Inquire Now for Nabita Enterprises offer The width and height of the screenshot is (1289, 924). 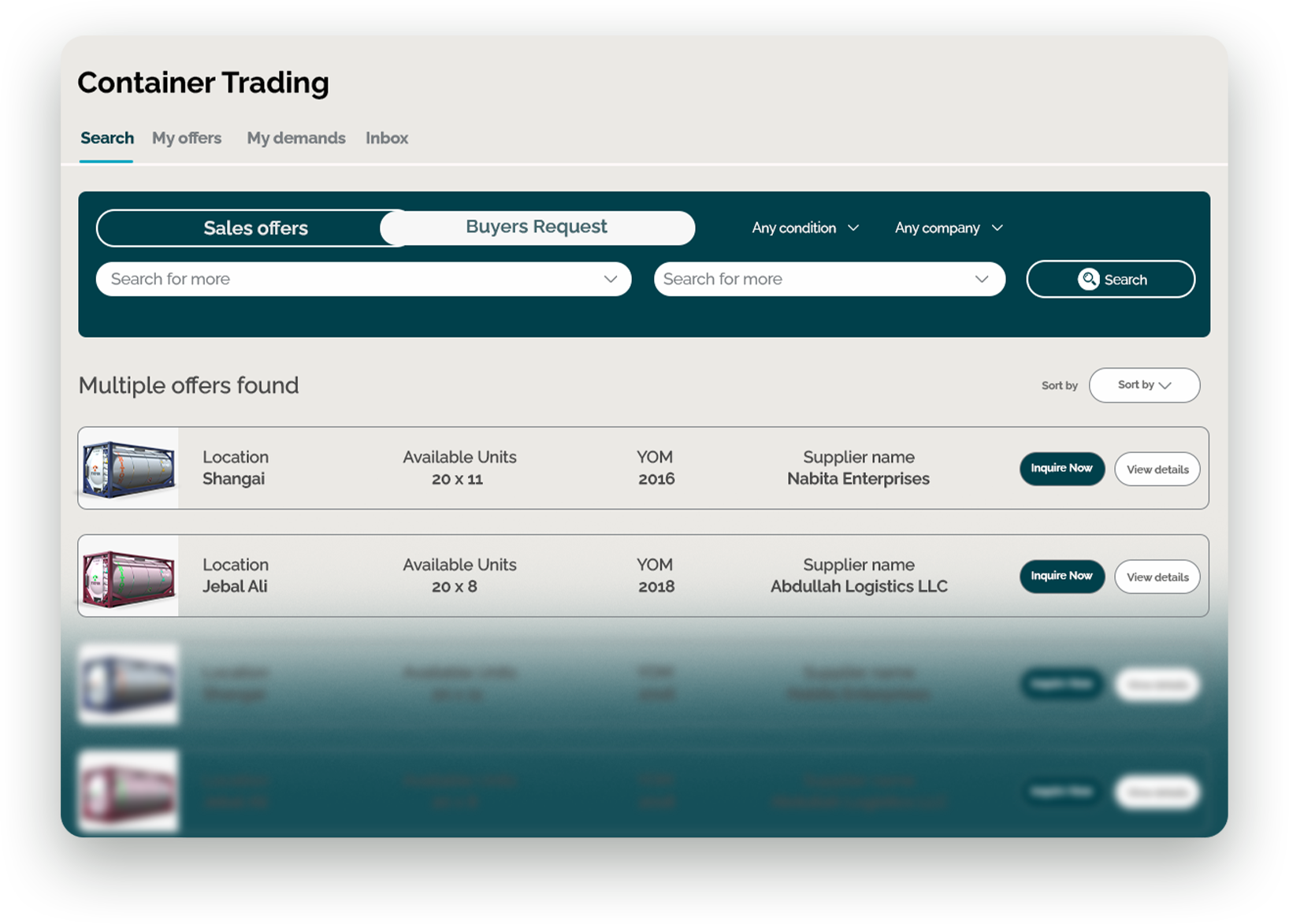pos(1061,469)
